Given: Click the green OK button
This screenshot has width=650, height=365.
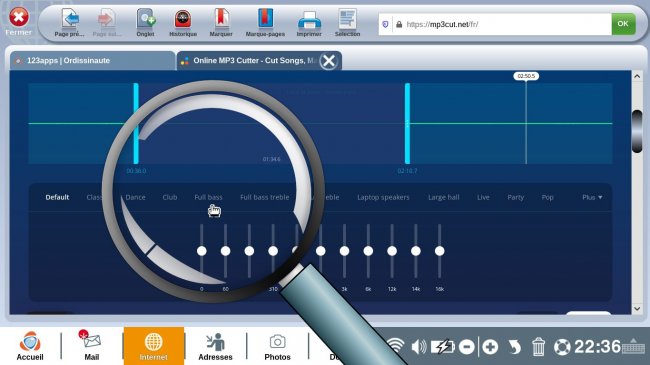Looking at the screenshot, I should tap(623, 24).
